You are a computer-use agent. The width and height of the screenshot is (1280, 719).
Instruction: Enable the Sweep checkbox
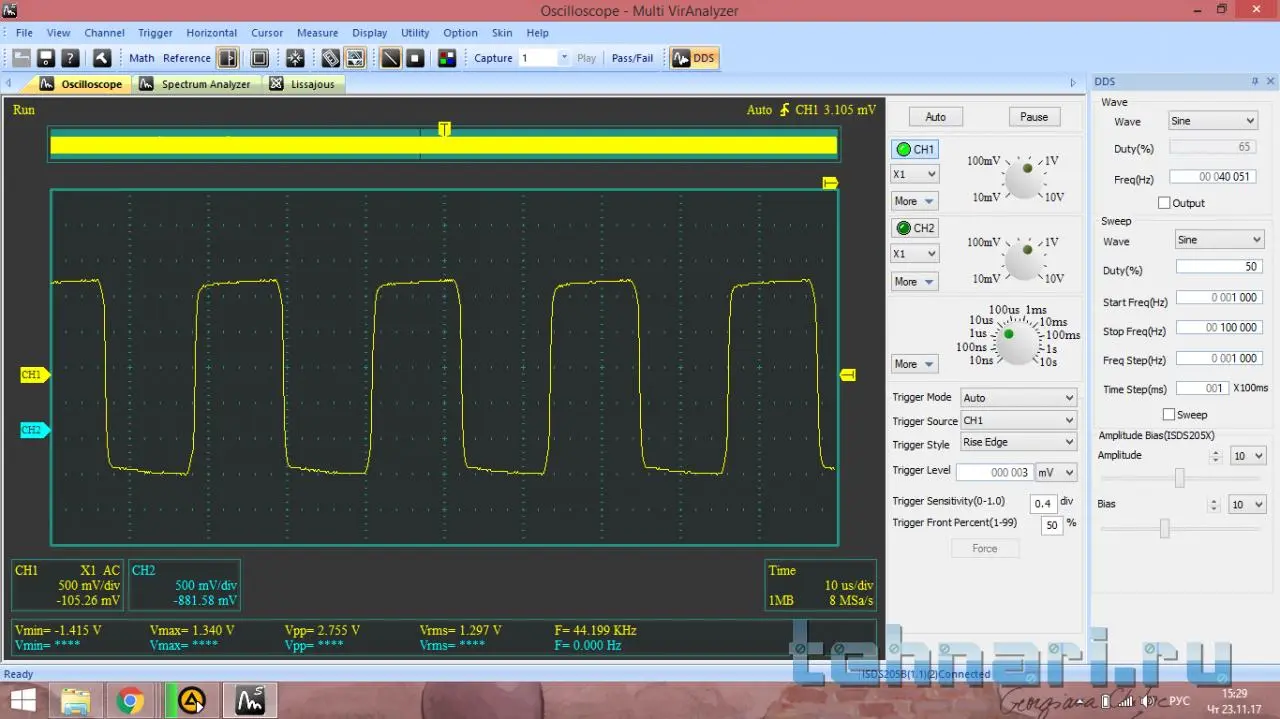[x=1169, y=414]
